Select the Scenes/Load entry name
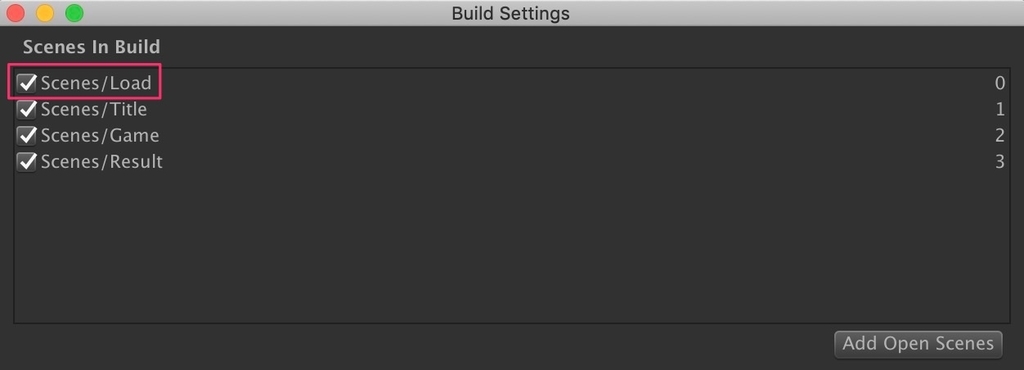Image resolution: width=1024 pixels, height=370 pixels. 96,83
